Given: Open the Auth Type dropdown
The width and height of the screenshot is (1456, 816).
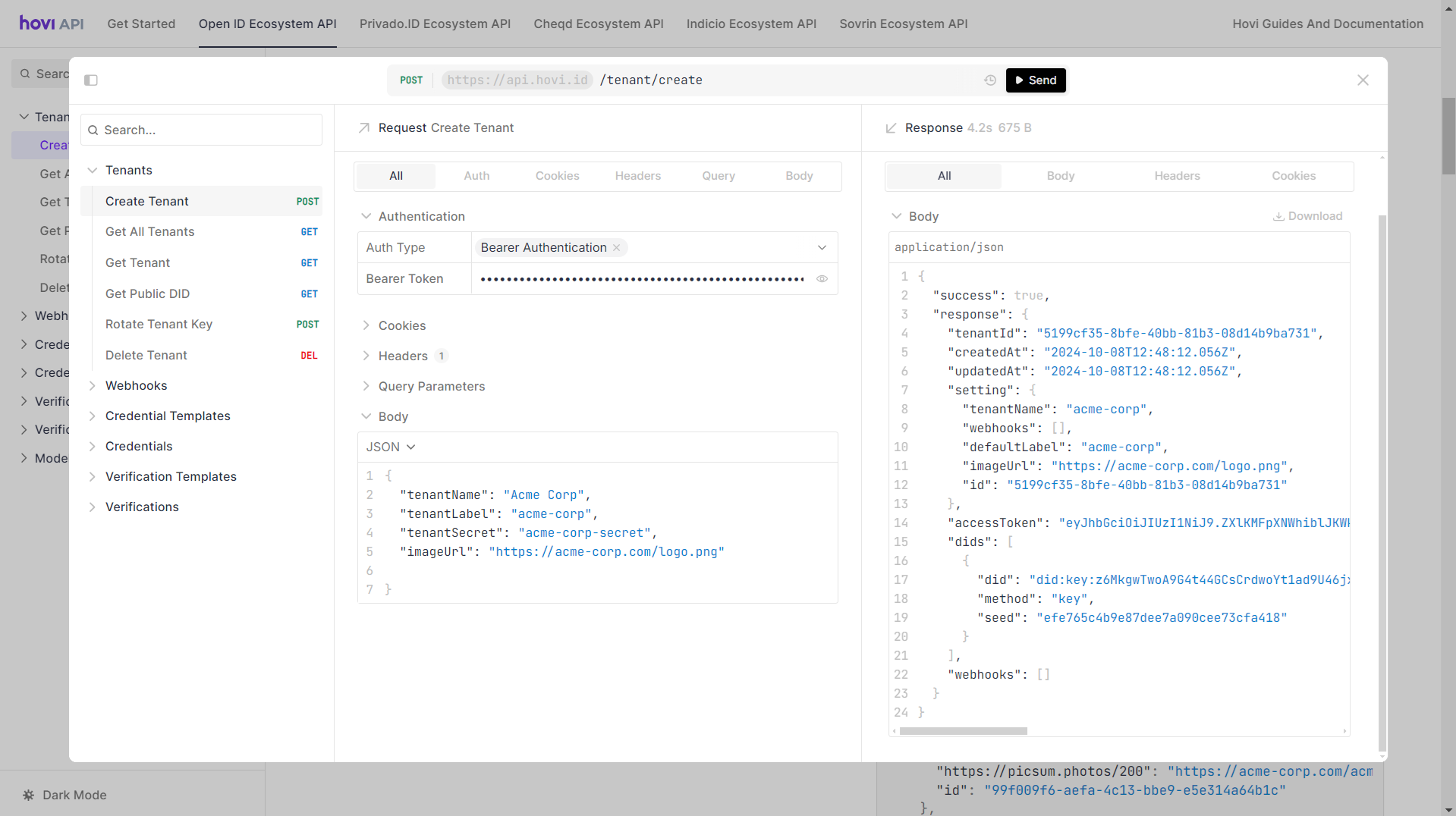Looking at the screenshot, I should point(822,248).
